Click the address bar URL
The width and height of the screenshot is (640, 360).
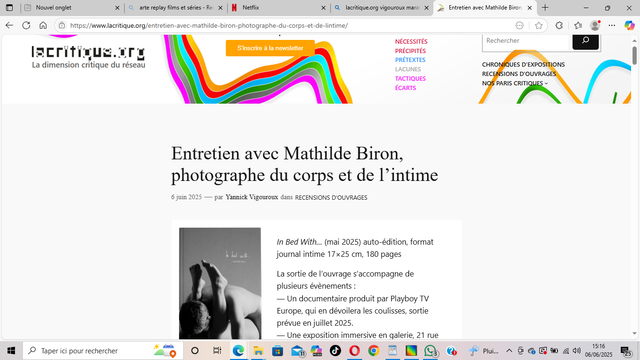[x=209, y=25]
